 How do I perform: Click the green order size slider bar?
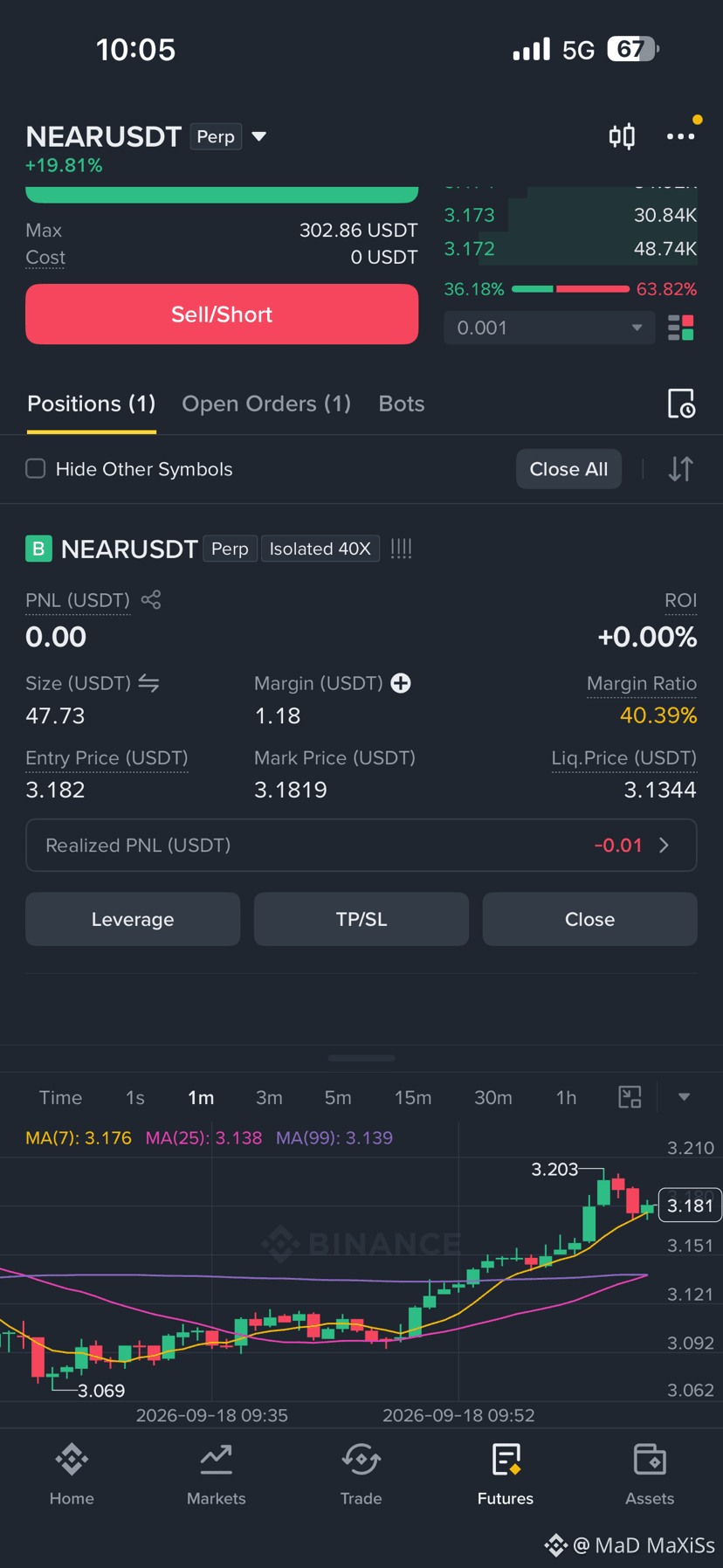pyautogui.click(x=222, y=194)
